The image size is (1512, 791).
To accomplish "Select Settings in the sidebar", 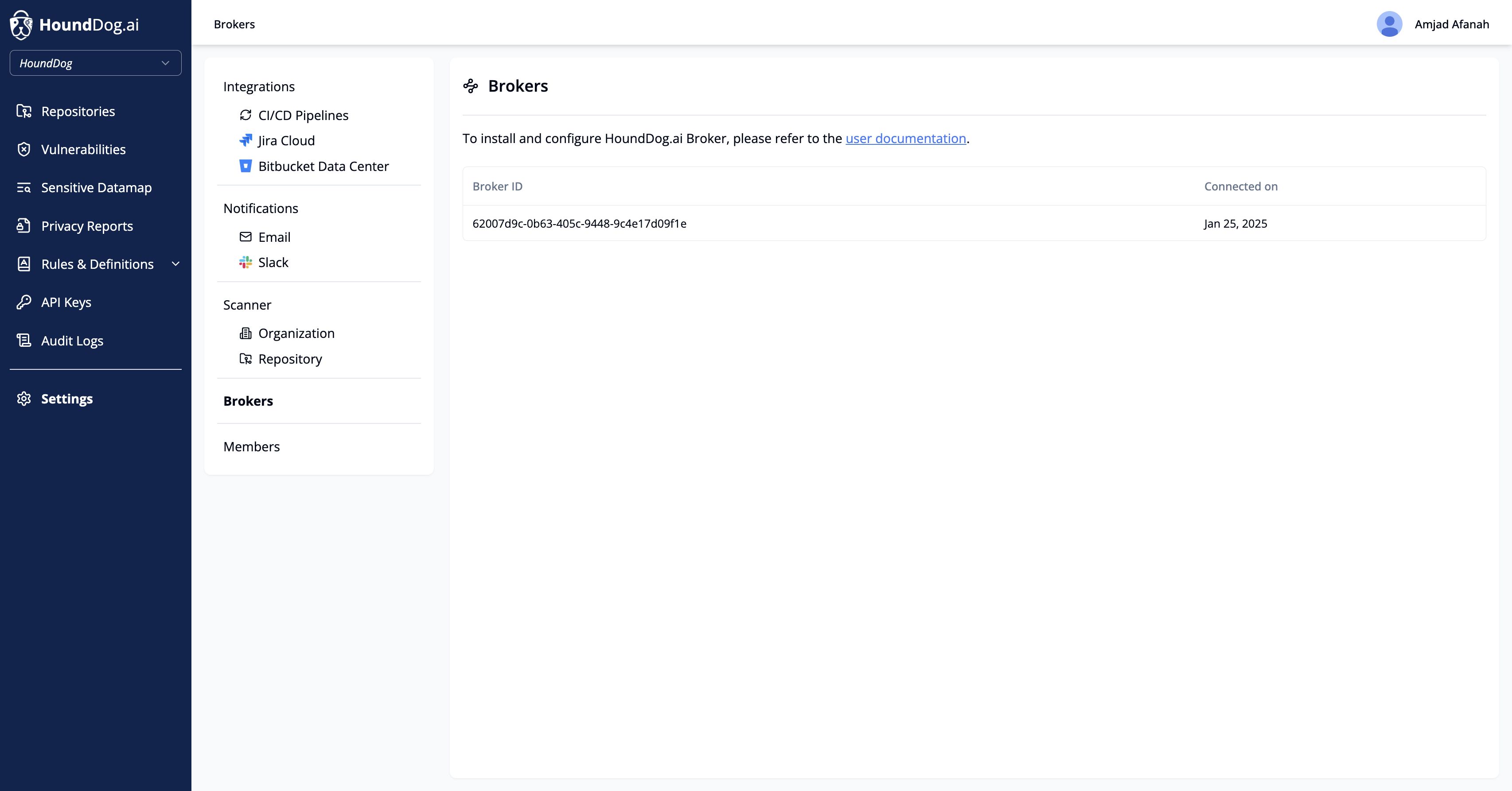I will 67,399.
